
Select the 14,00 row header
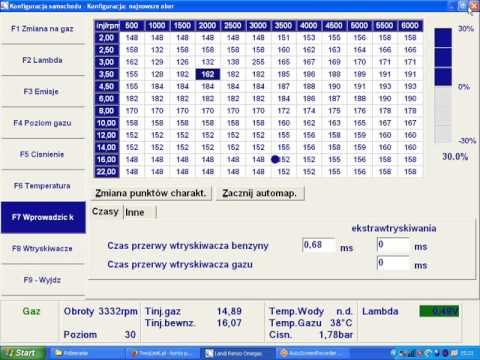(107, 147)
